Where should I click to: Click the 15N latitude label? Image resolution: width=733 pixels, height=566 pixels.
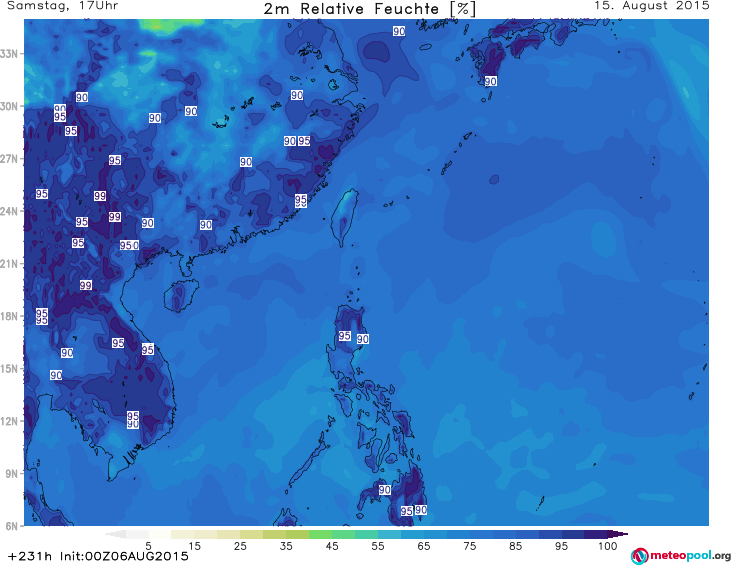pyautogui.click(x=9, y=369)
